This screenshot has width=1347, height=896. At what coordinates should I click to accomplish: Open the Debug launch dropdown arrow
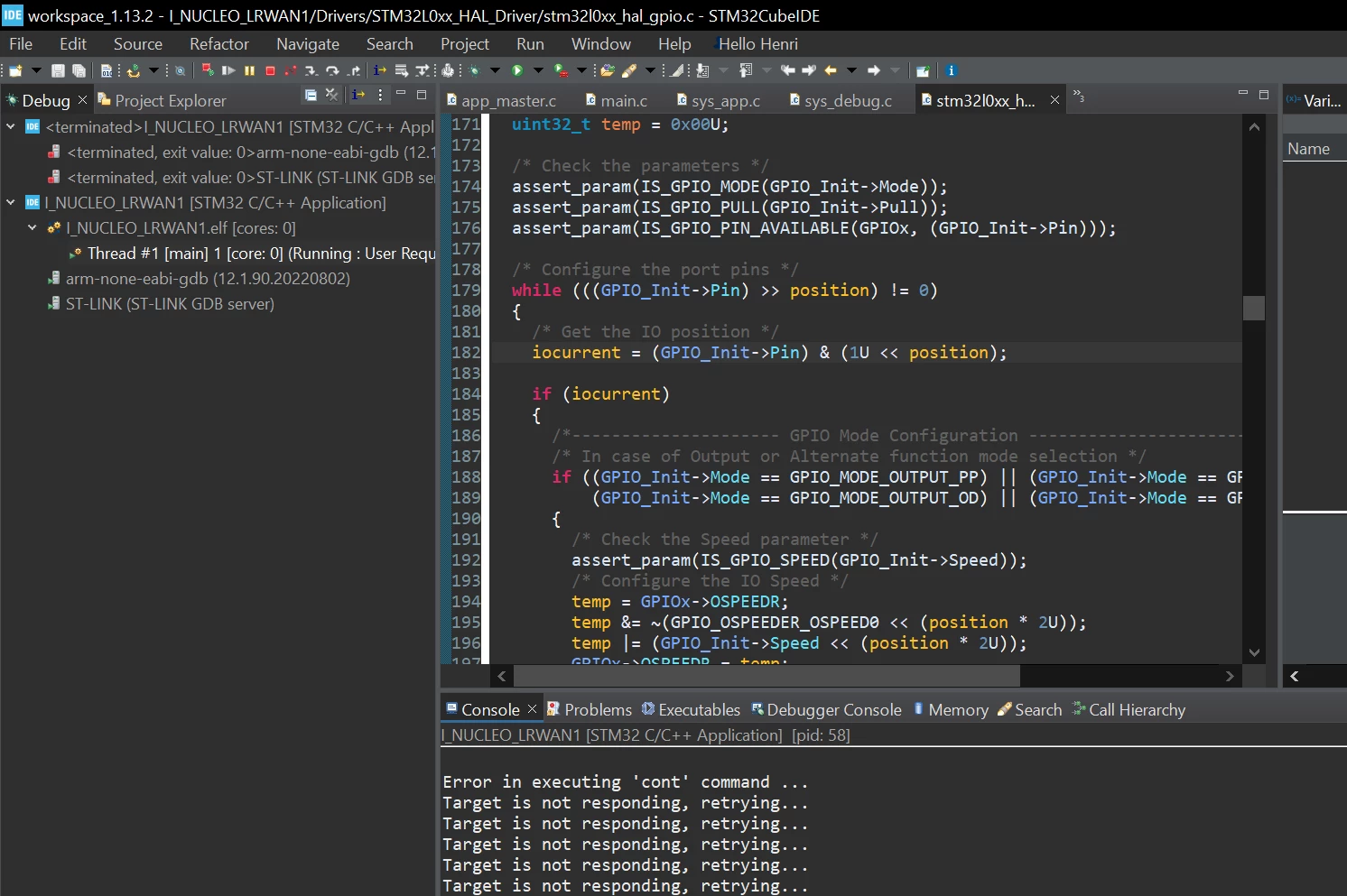click(495, 70)
